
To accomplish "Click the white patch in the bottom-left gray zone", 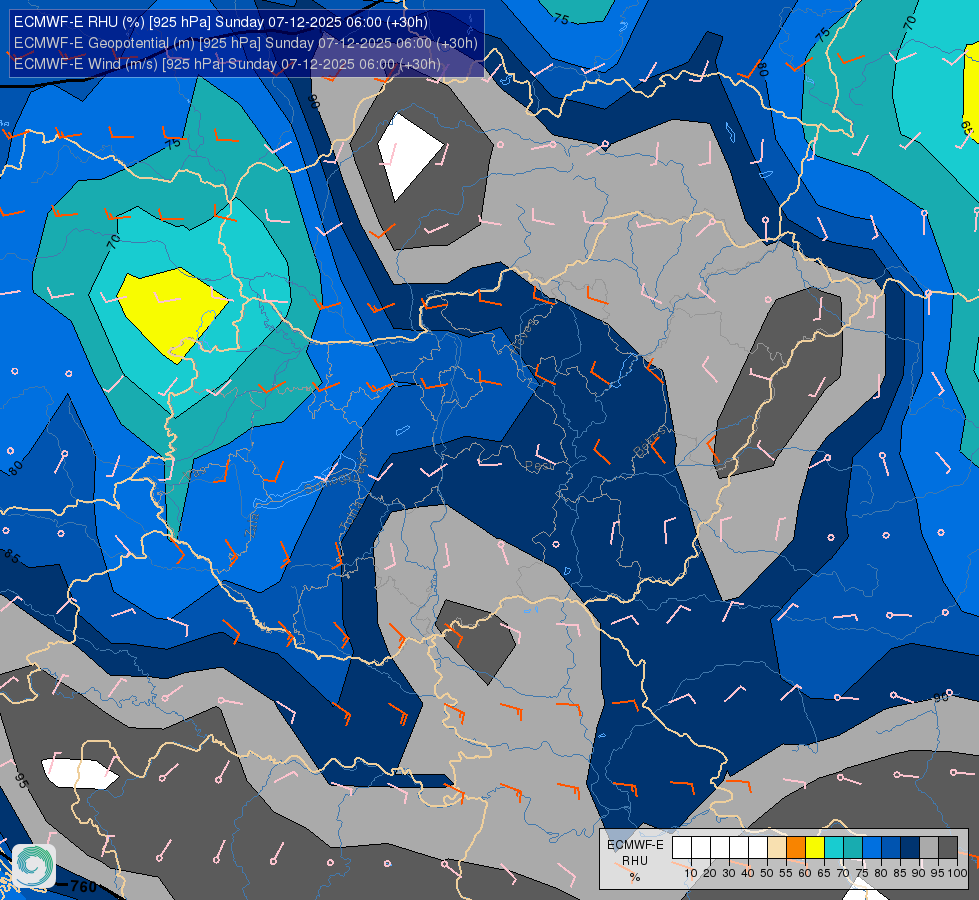I will [x=79, y=773].
